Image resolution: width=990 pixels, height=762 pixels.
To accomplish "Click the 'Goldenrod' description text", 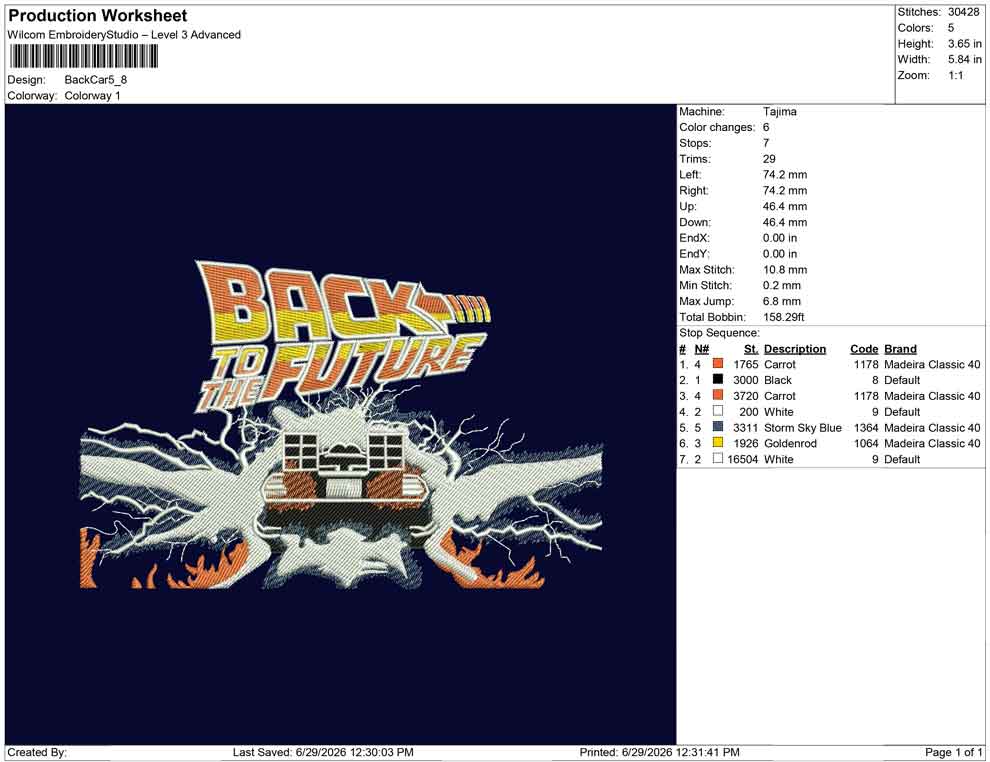I will click(x=790, y=443).
